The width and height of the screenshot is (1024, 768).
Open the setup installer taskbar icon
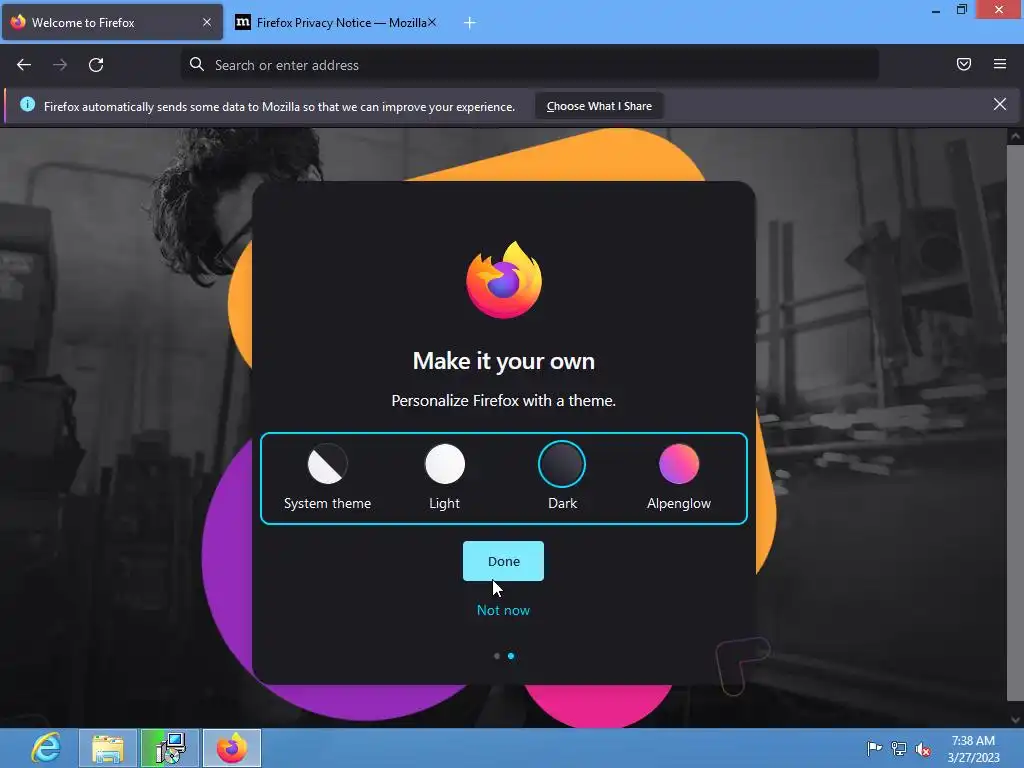[170, 748]
